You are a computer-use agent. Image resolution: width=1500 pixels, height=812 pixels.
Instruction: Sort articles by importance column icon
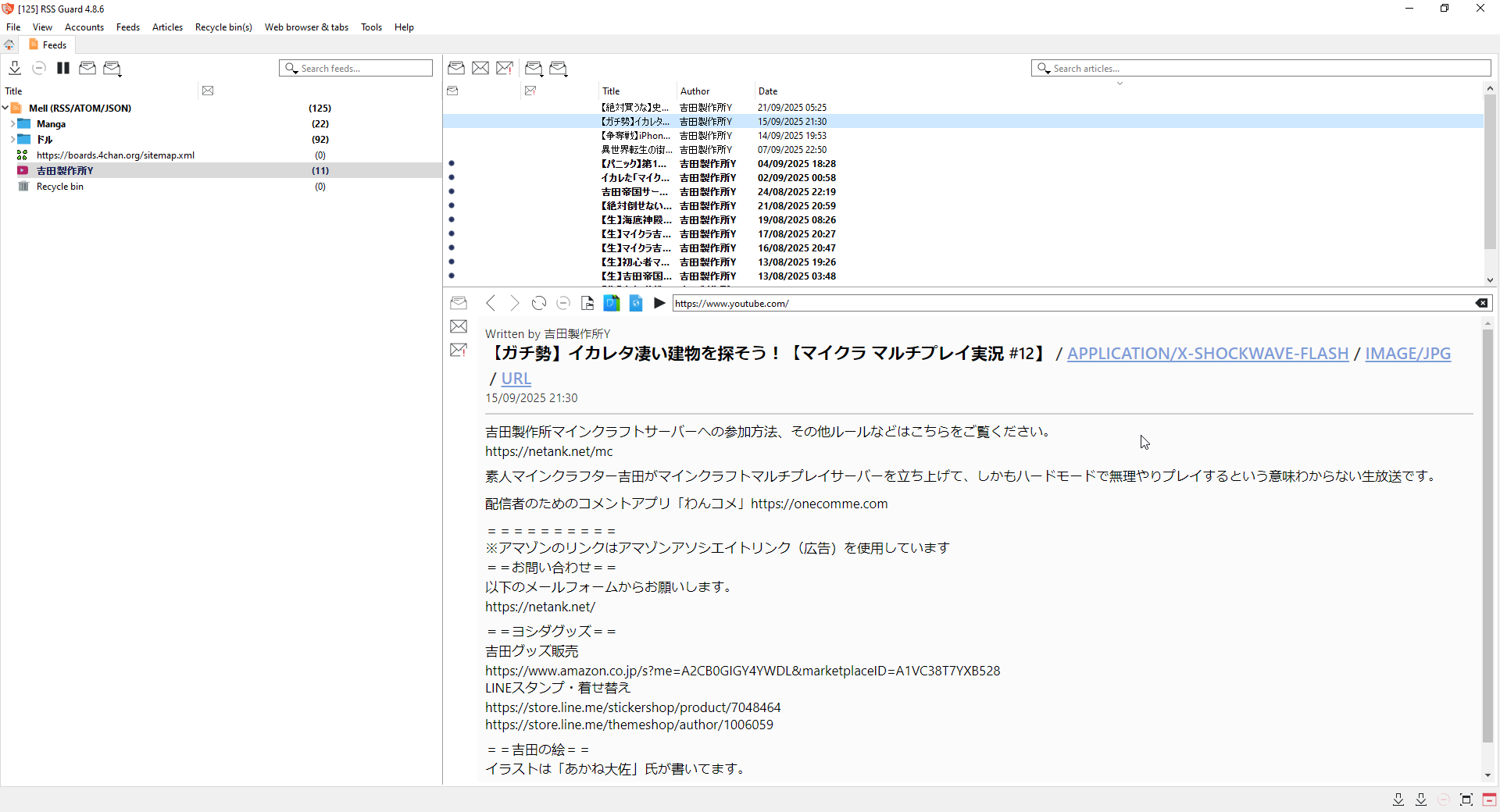click(x=530, y=91)
